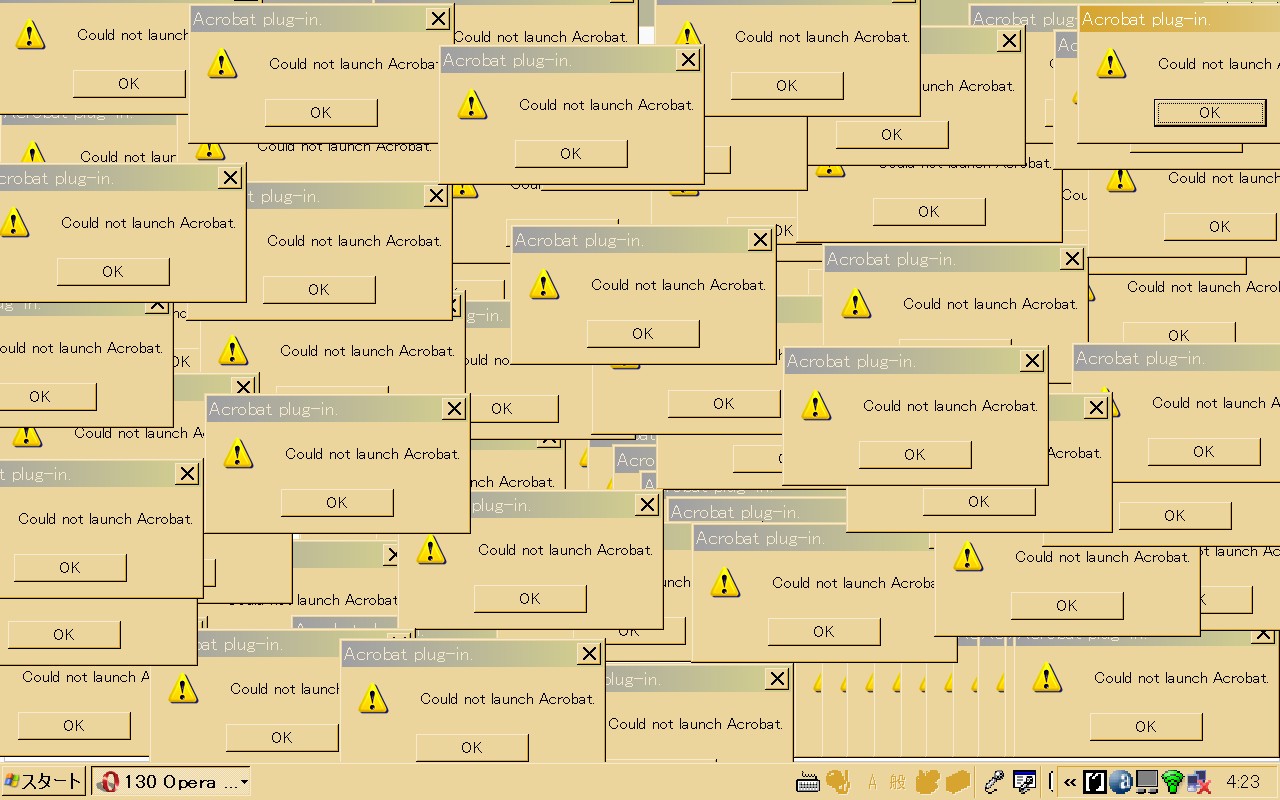Open the スタート Start menu

coord(43,782)
